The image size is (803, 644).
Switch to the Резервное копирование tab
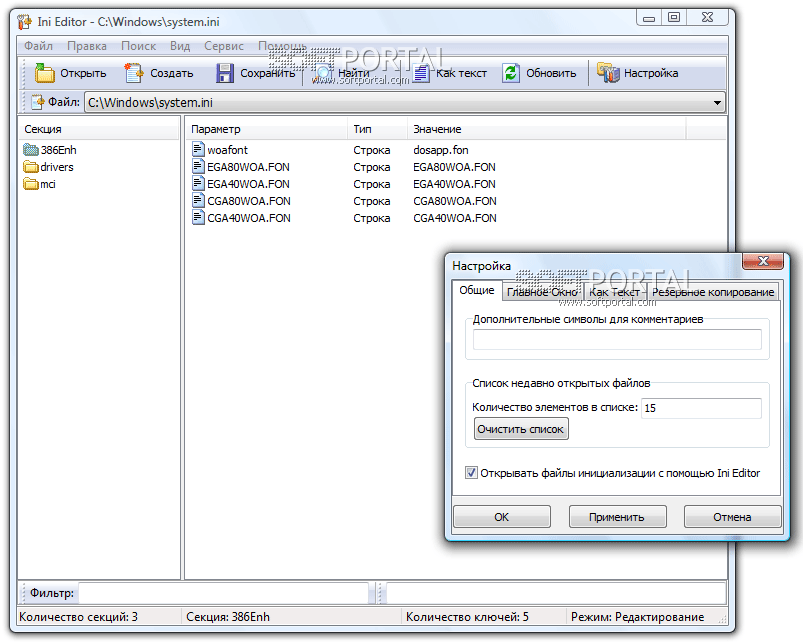(713, 292)
